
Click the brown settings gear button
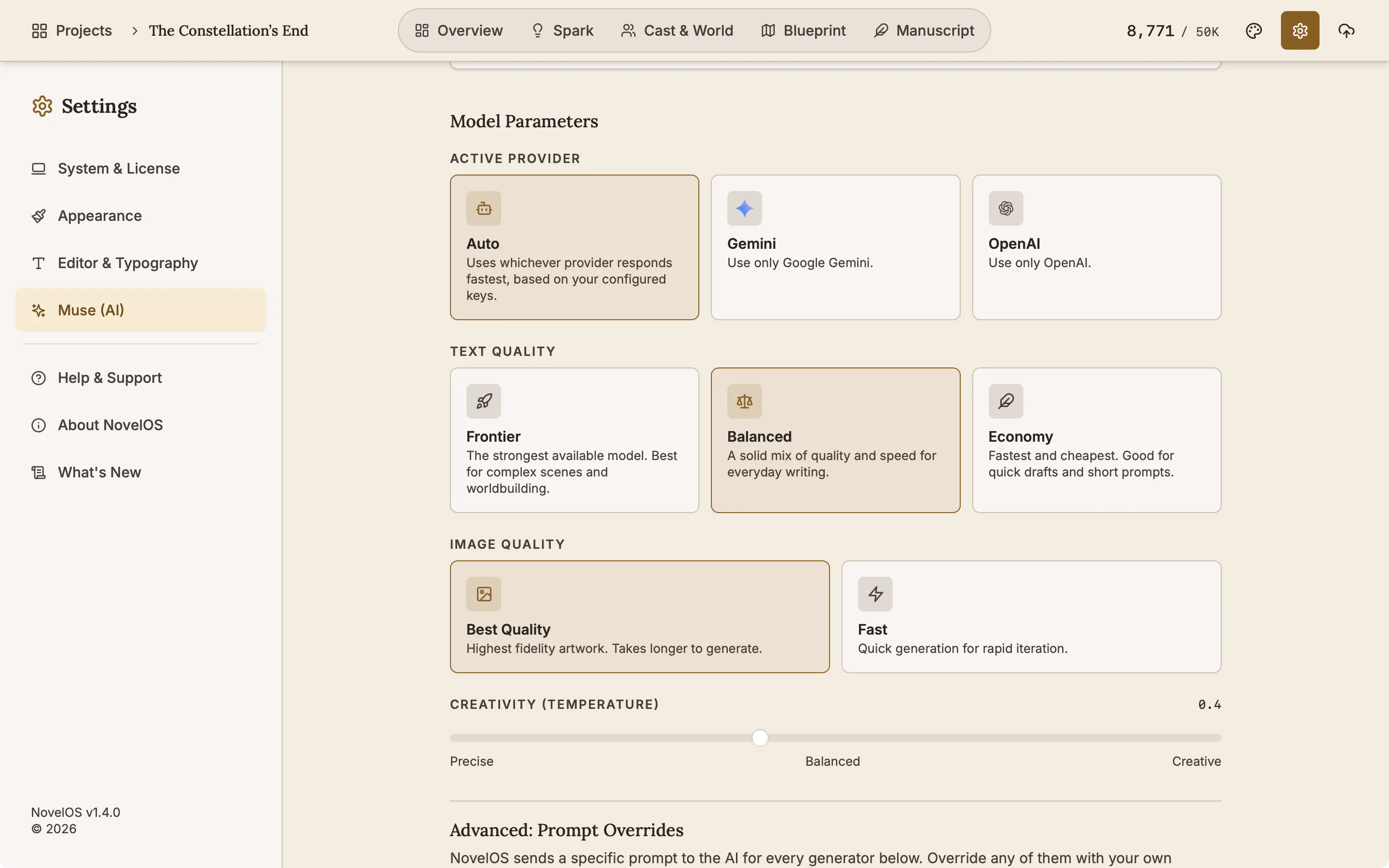tap(1299, 30)
